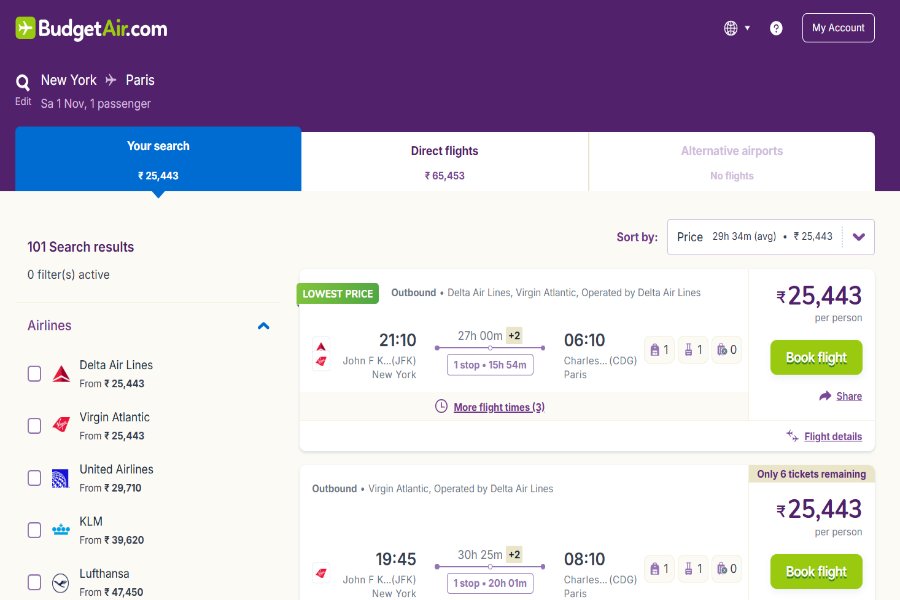The height and width of the screenshot is (600, 900).
Task: Open My Account
Action: [838, 28]
